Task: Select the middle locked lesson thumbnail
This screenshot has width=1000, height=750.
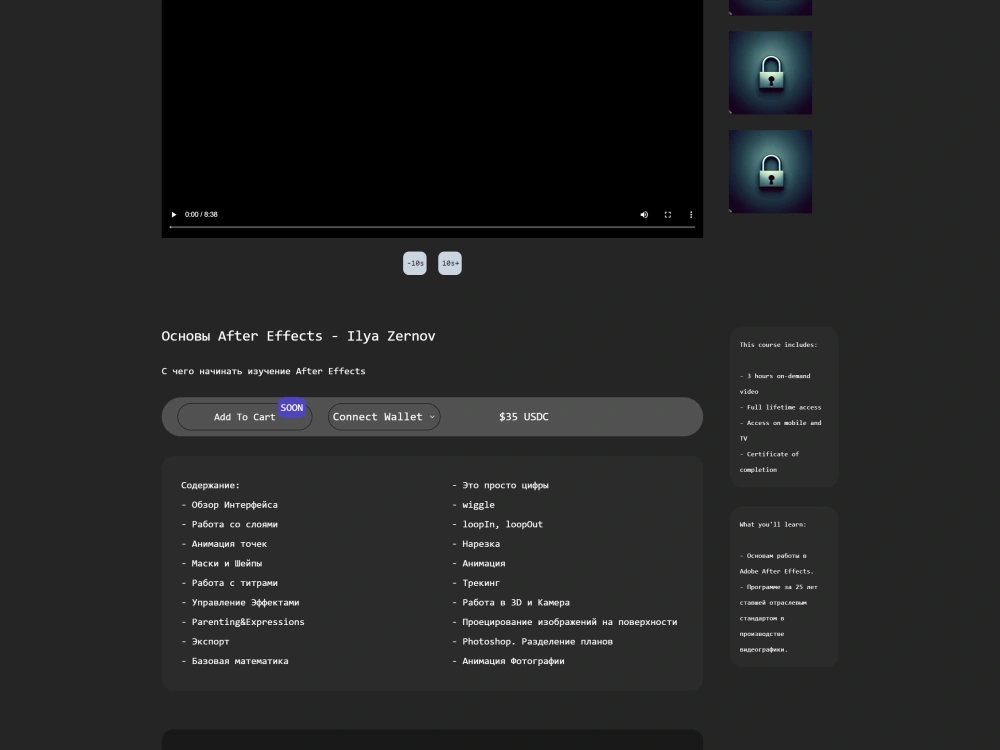Action: [770, 73]
